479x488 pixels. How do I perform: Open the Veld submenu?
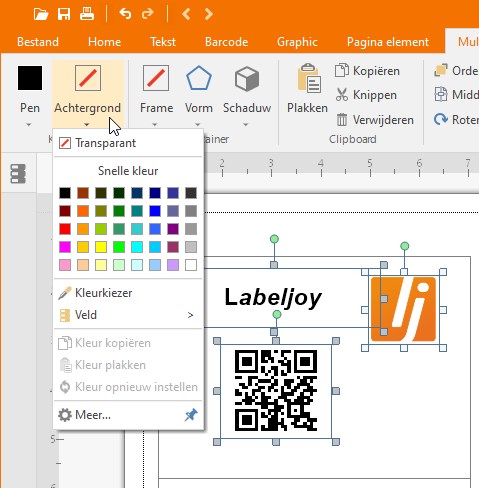pos(128,315)
